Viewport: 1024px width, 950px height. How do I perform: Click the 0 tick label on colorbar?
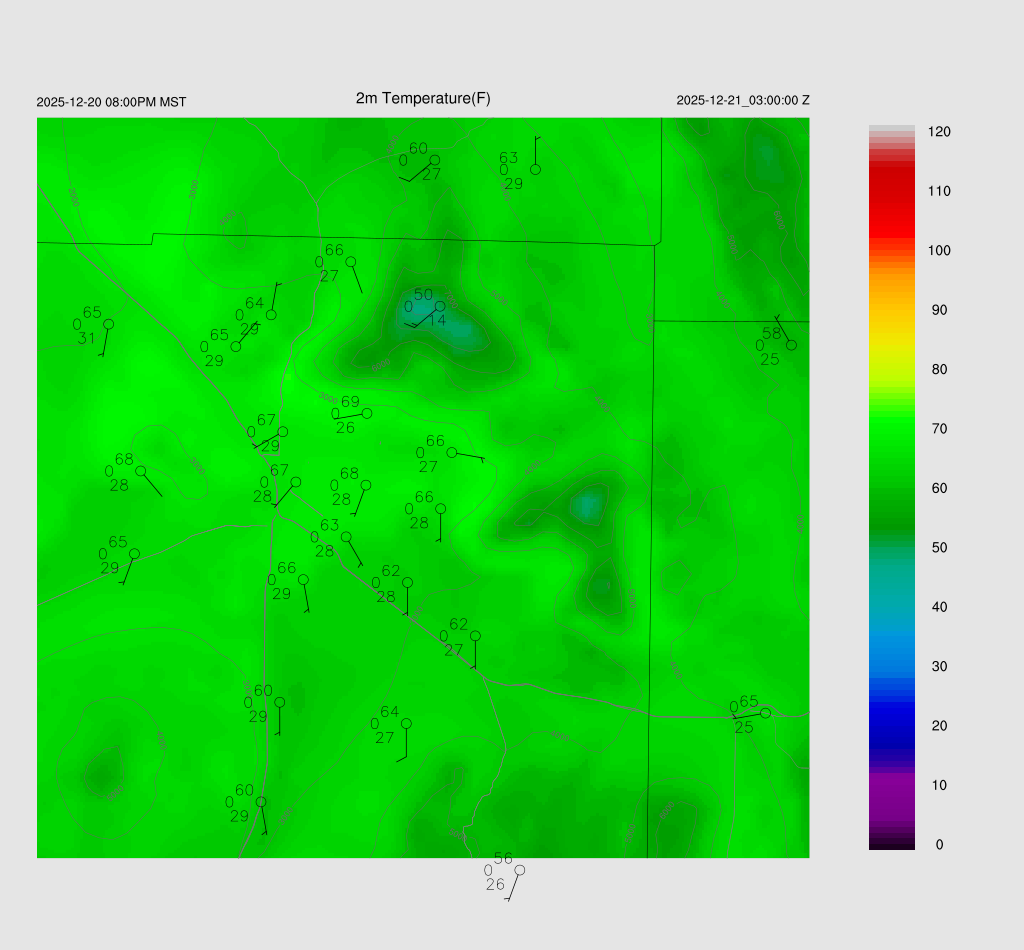(938, 845)
